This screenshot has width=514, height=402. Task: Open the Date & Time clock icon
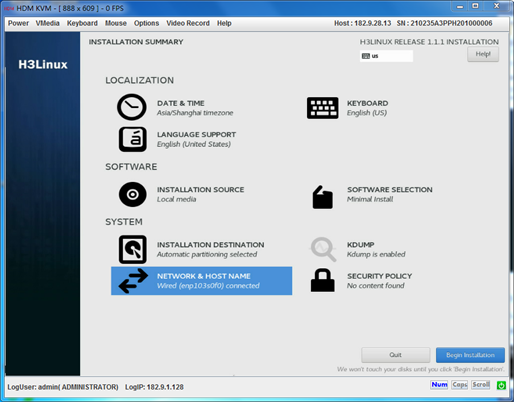[132, 107]
